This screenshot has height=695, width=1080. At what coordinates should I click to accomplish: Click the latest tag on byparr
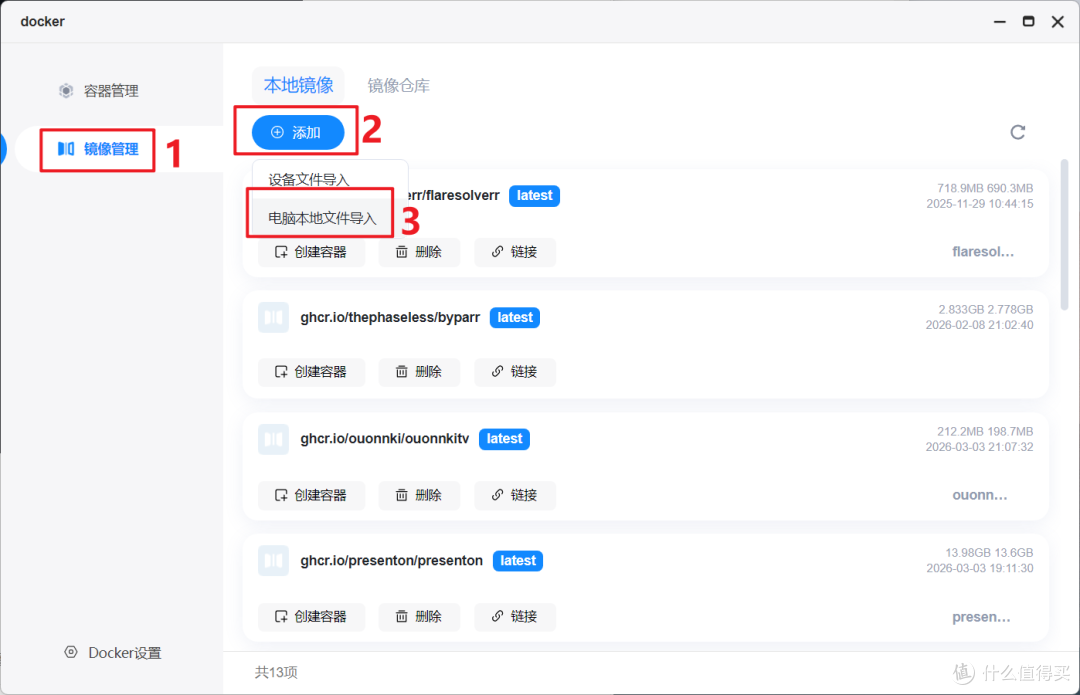coord(515,318)
